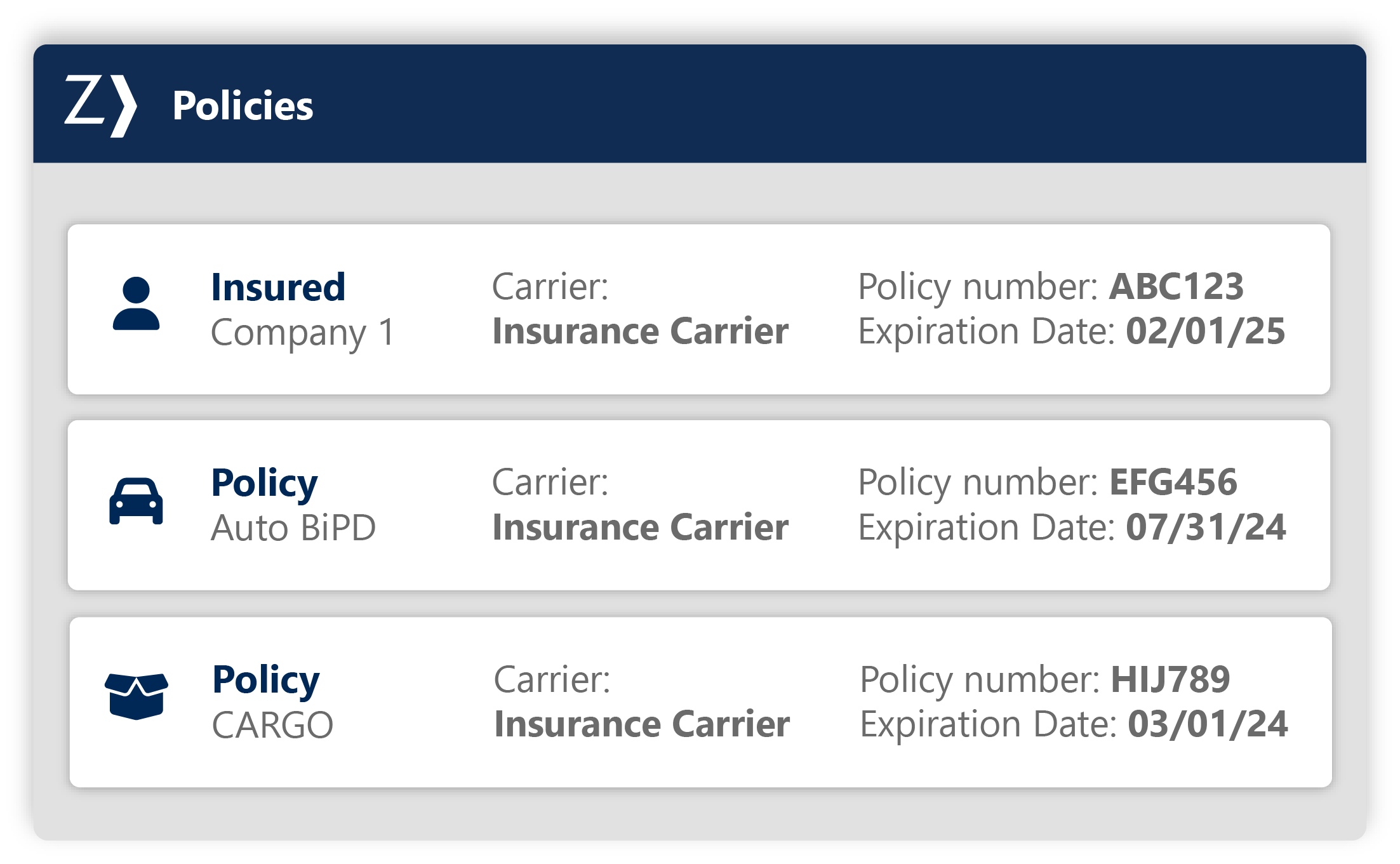Screen dimensions: 1400x864
Task: Select the CARGO policy type
Action: point(272,725)
